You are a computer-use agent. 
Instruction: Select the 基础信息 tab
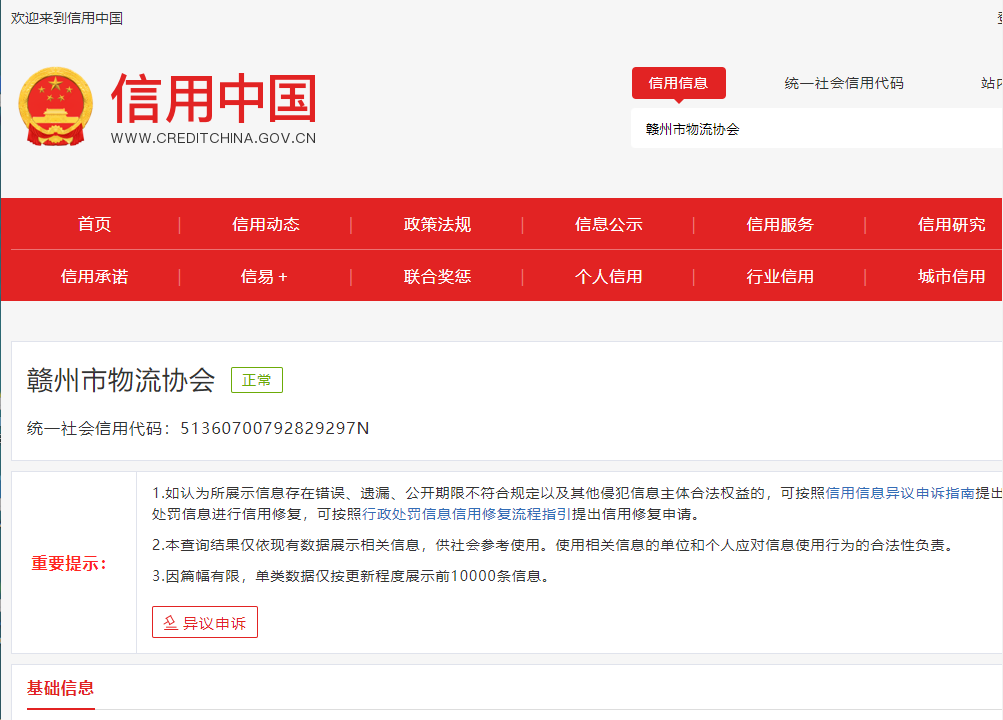click(x=60, y=688)
